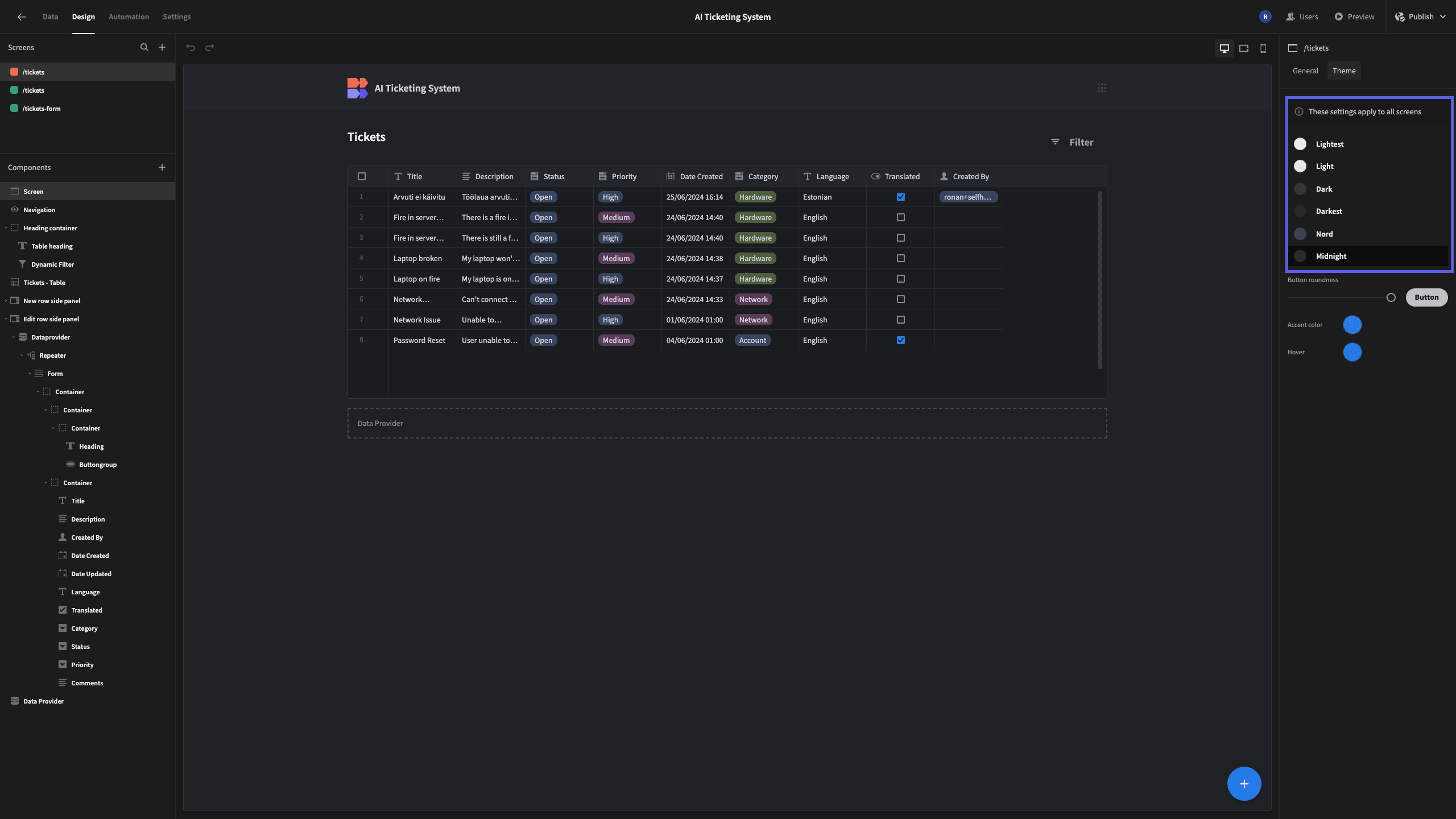Collapse the Dataprovider node
The image size is (1456, 819).
click(x=14, y=337)
